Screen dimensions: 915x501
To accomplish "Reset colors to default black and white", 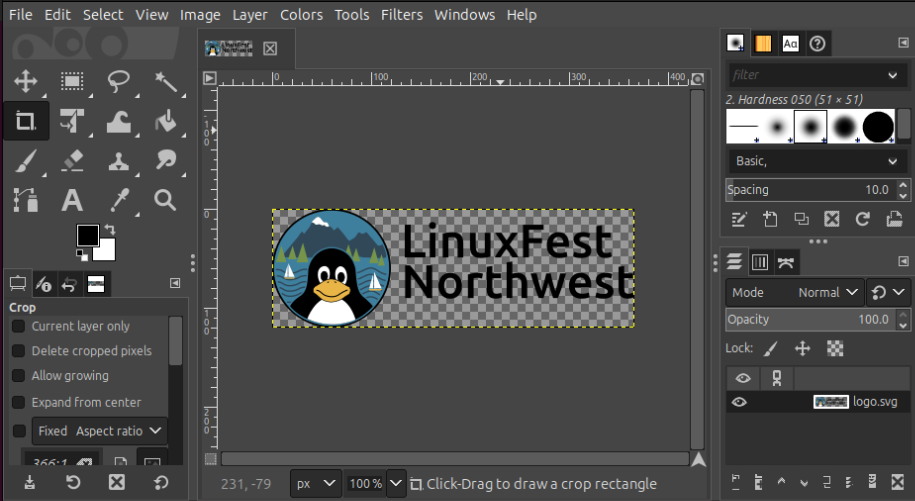I will 82,254.
